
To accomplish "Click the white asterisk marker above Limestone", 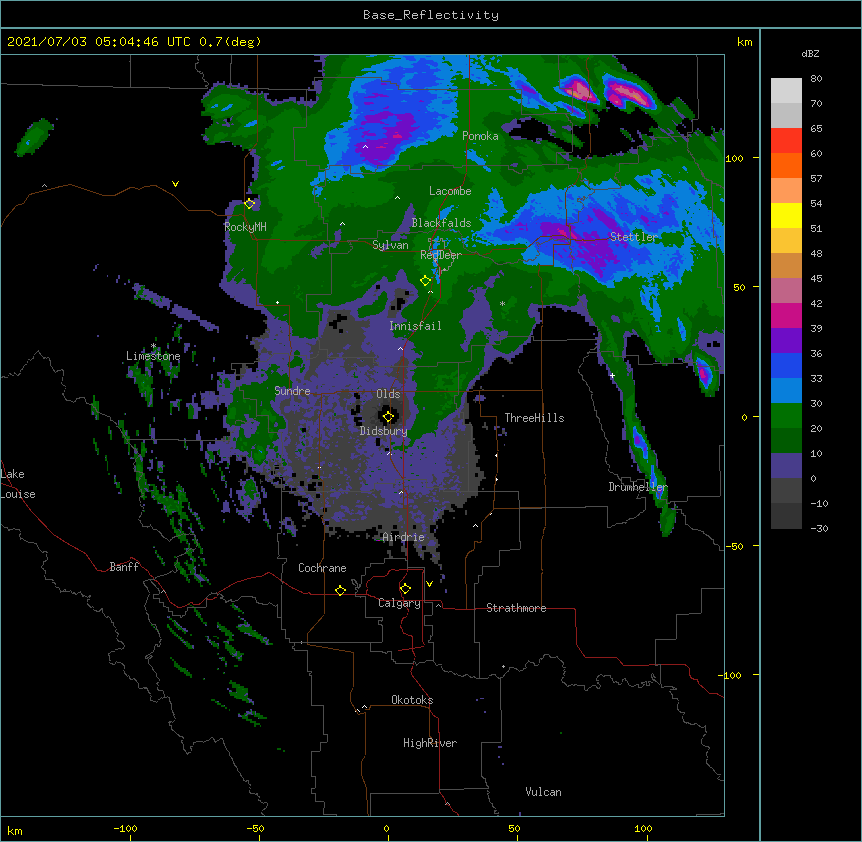I will pos(153,346).
